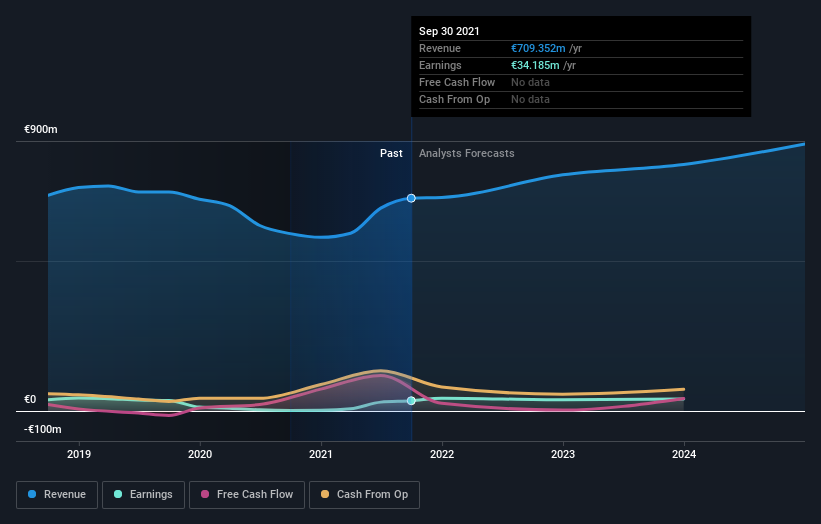Click the Analysts Forecasts label
This screenshot has width=821, height=524.
point(467,153)
